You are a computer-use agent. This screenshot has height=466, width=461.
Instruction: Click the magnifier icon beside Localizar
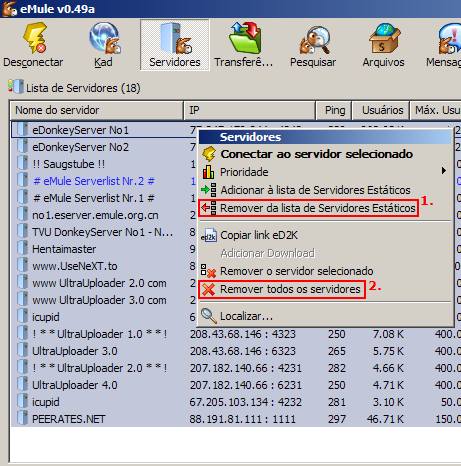coord(209,316)
